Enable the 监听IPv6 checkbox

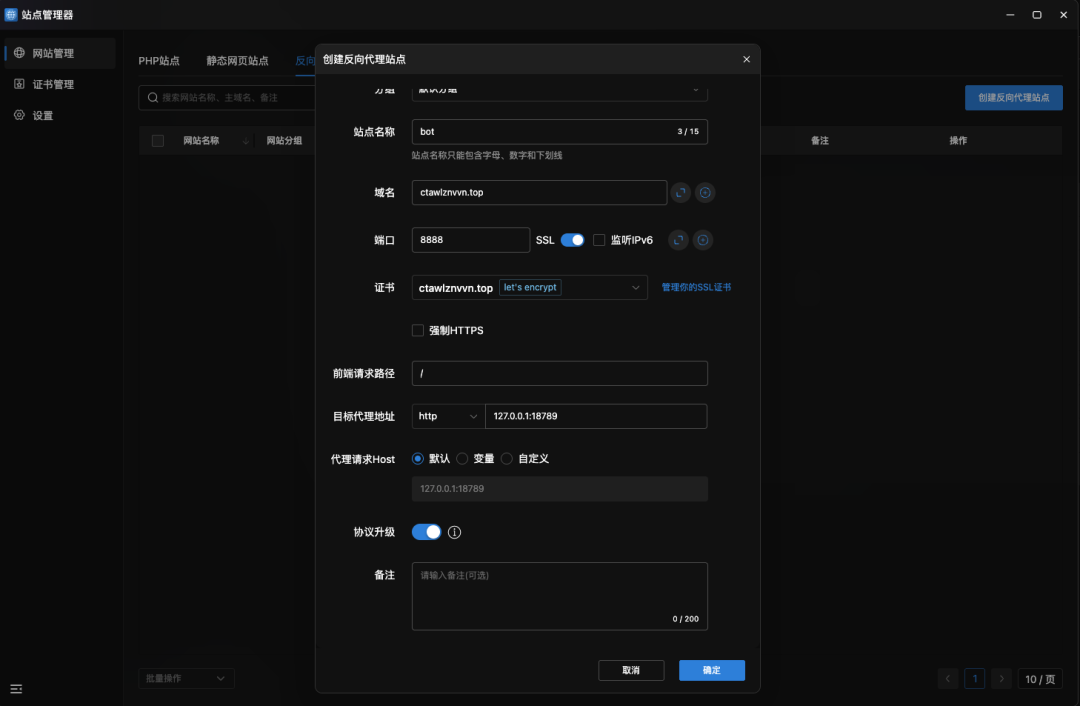click(597, 240)
